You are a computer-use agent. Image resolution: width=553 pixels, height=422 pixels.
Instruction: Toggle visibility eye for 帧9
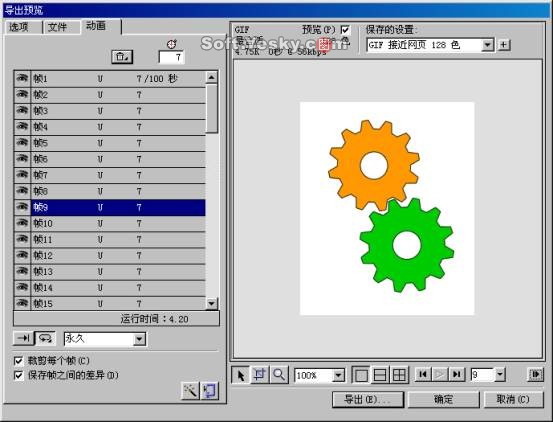click(22, 207)
